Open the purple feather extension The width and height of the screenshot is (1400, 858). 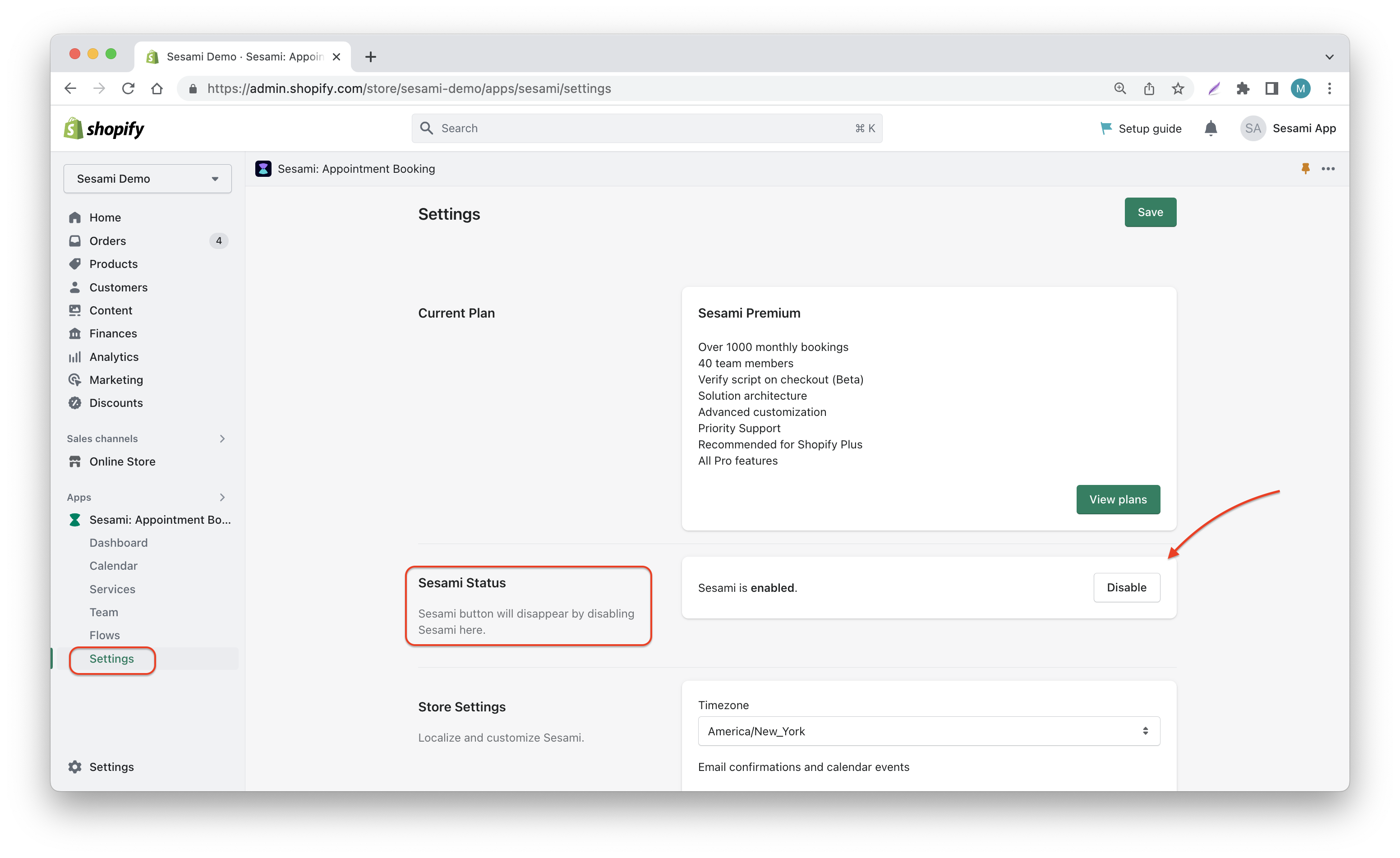(x=1214, y=88)
